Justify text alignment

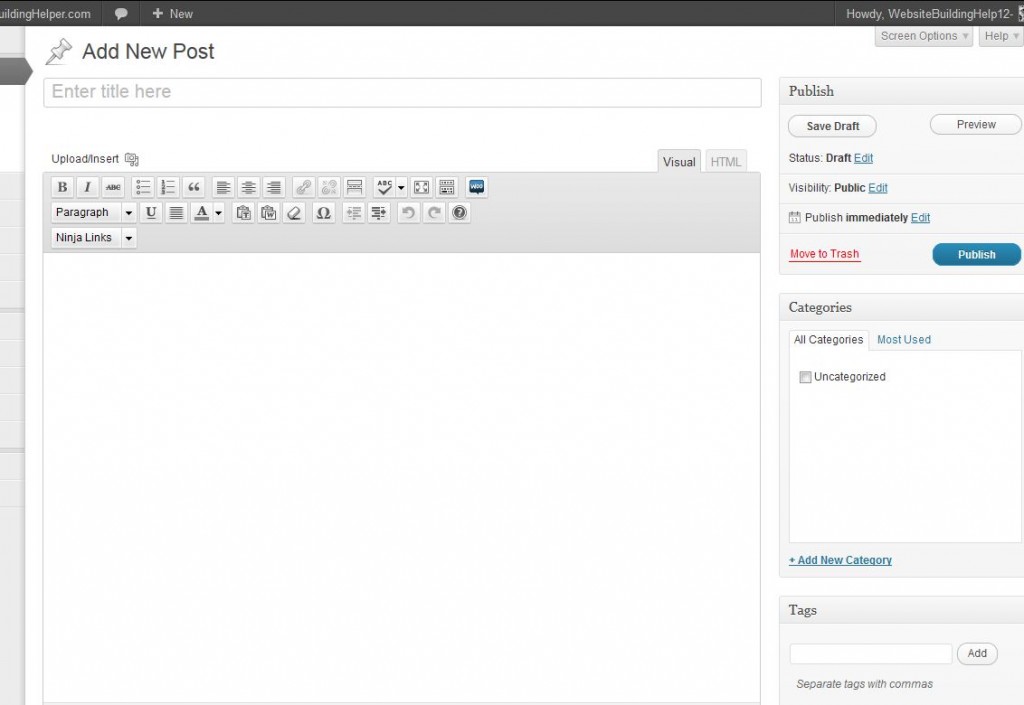[176, 213]
